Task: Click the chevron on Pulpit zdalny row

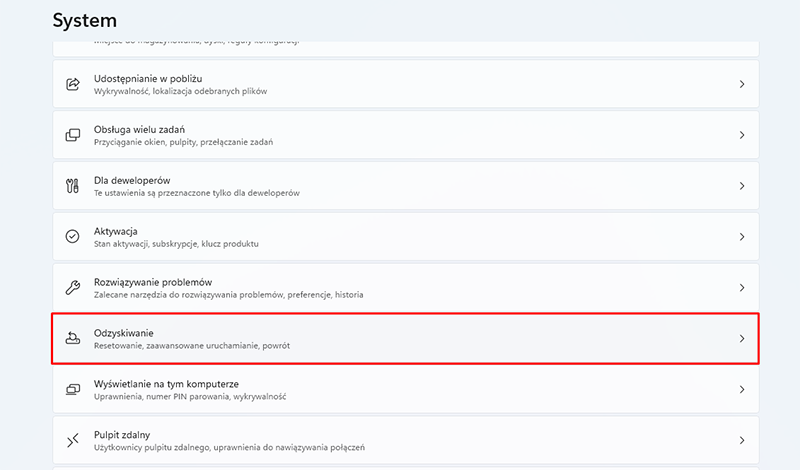Action: pyautogui.click(x=742, y=440)
